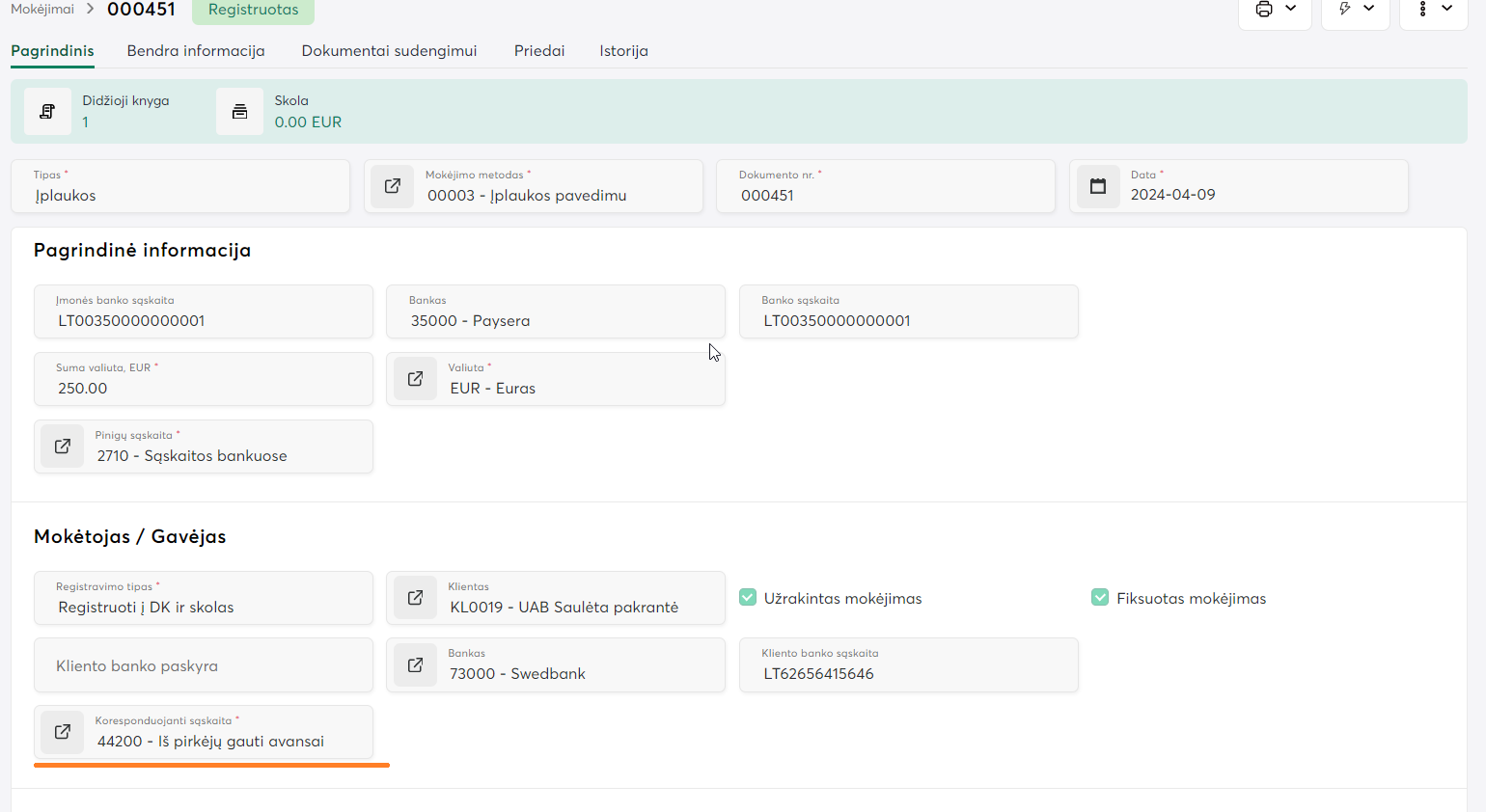Toggle the Užrakintas mokėjimas checkbox
The image size is (1486, 812).
(x=748, y=598)
